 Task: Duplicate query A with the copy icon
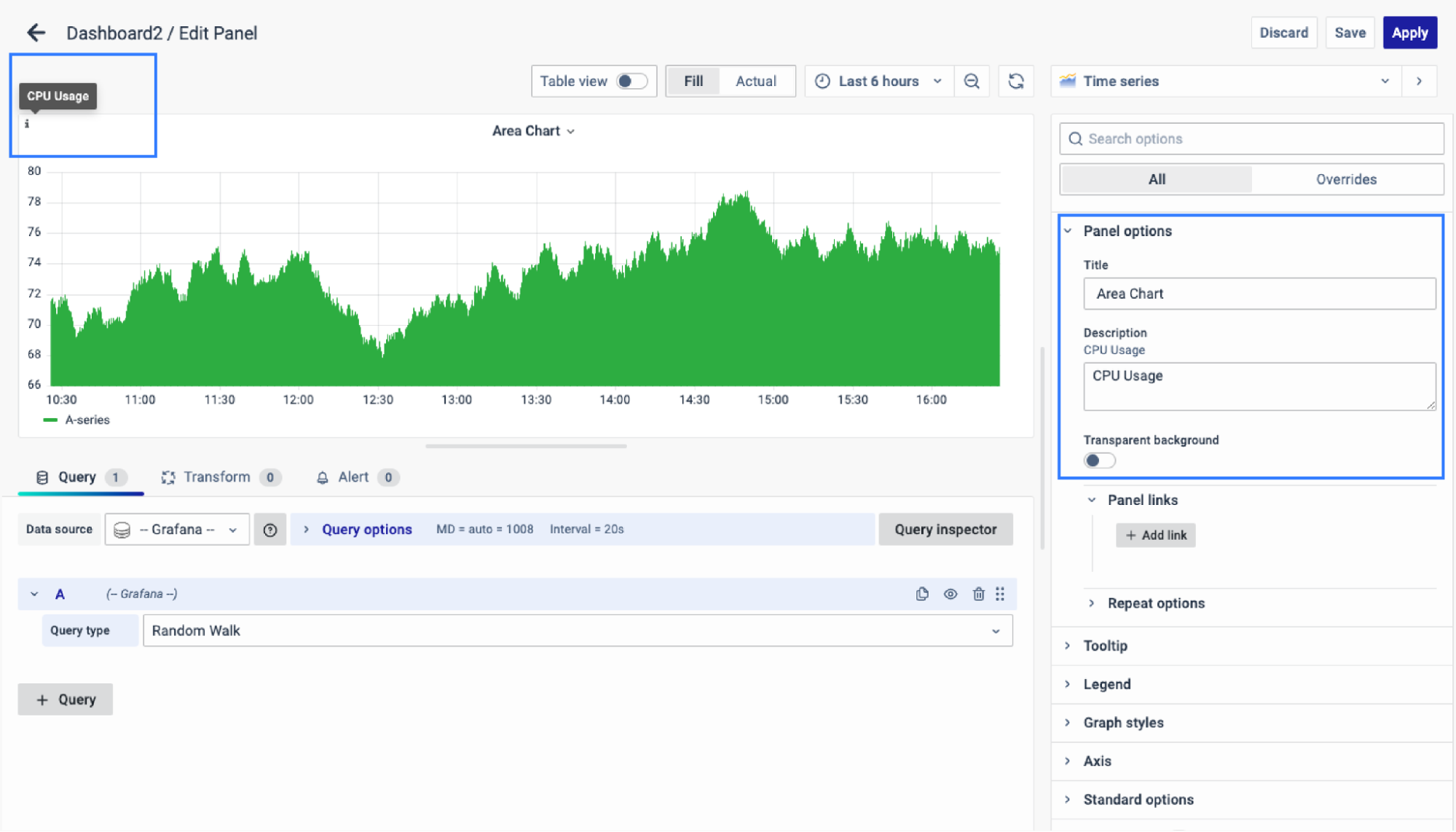[922, 594]
